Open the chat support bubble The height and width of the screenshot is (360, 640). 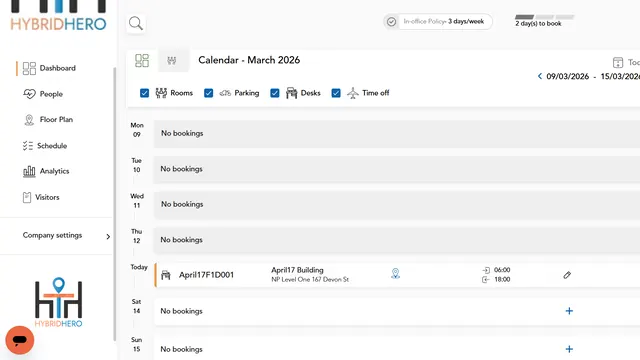20,340
